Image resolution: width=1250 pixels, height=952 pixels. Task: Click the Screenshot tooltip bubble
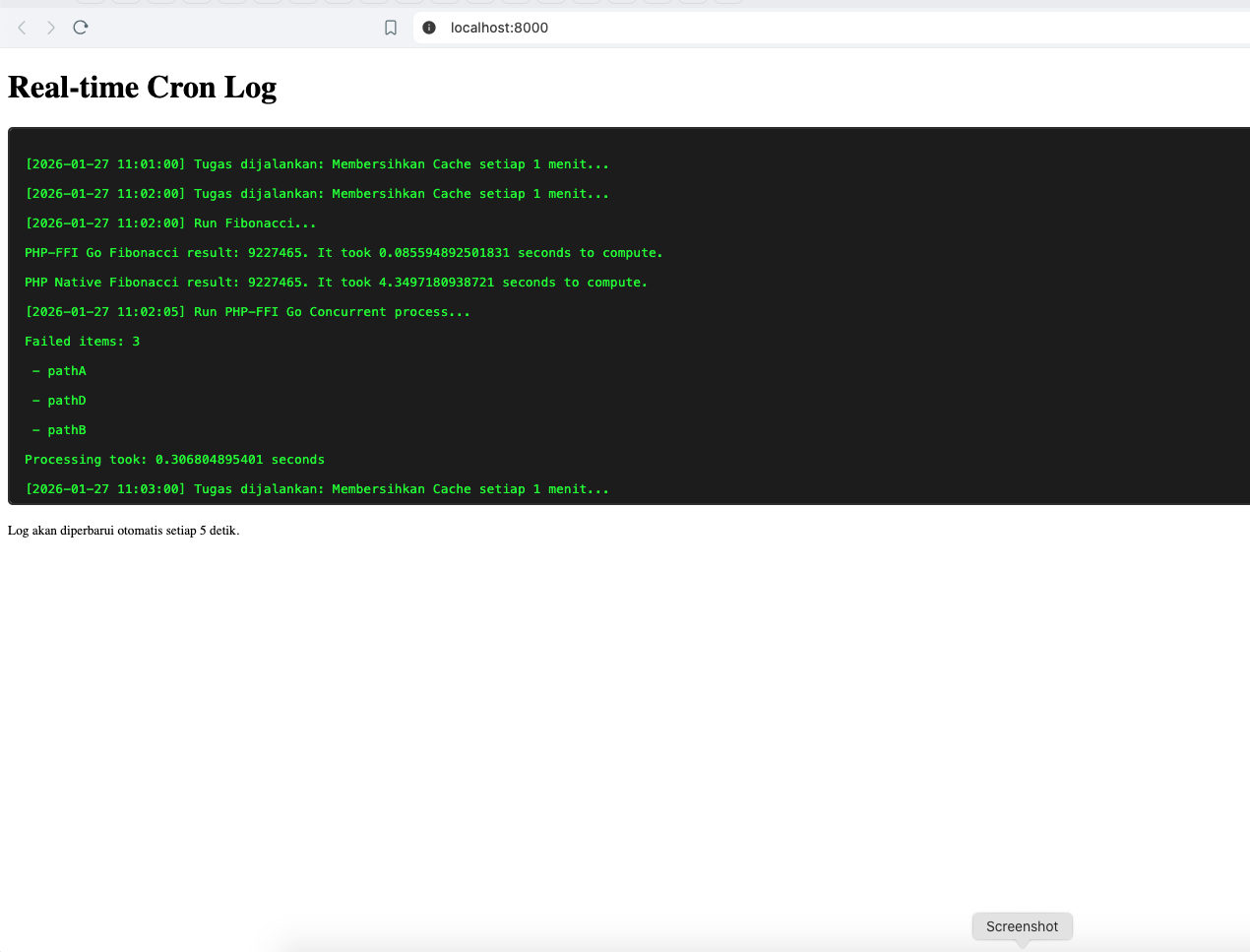[1022, 926]
